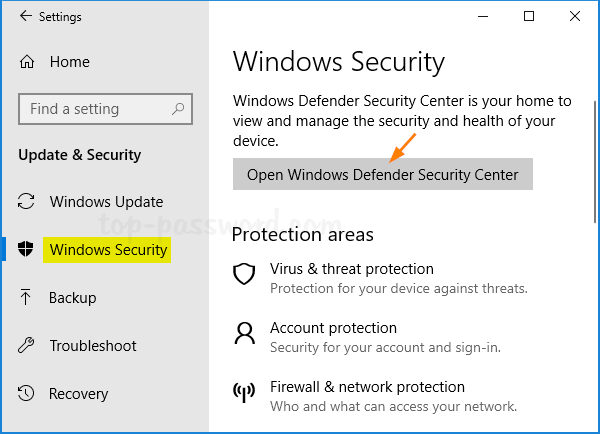Viewport: 600px width, 434px height.
Task: Click the Recovery history icon
Action: [27, 394]
